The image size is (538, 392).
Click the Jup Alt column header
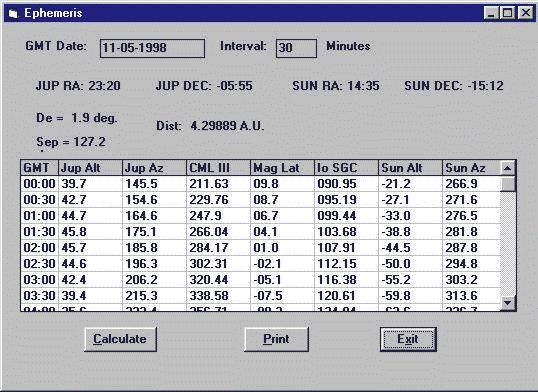tap(90, 168)
